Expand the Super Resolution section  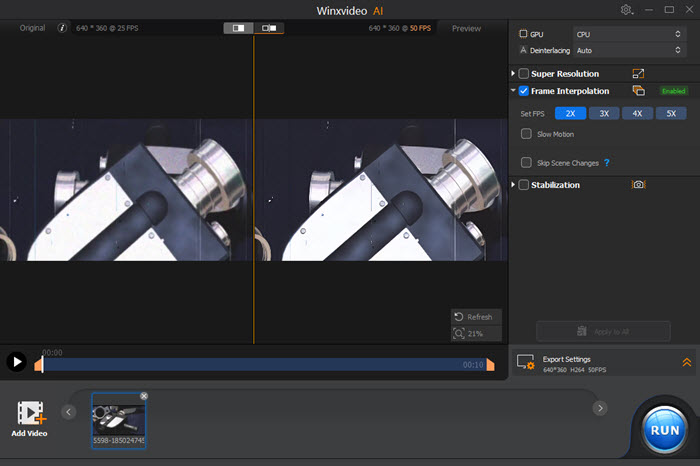point(513,73)
